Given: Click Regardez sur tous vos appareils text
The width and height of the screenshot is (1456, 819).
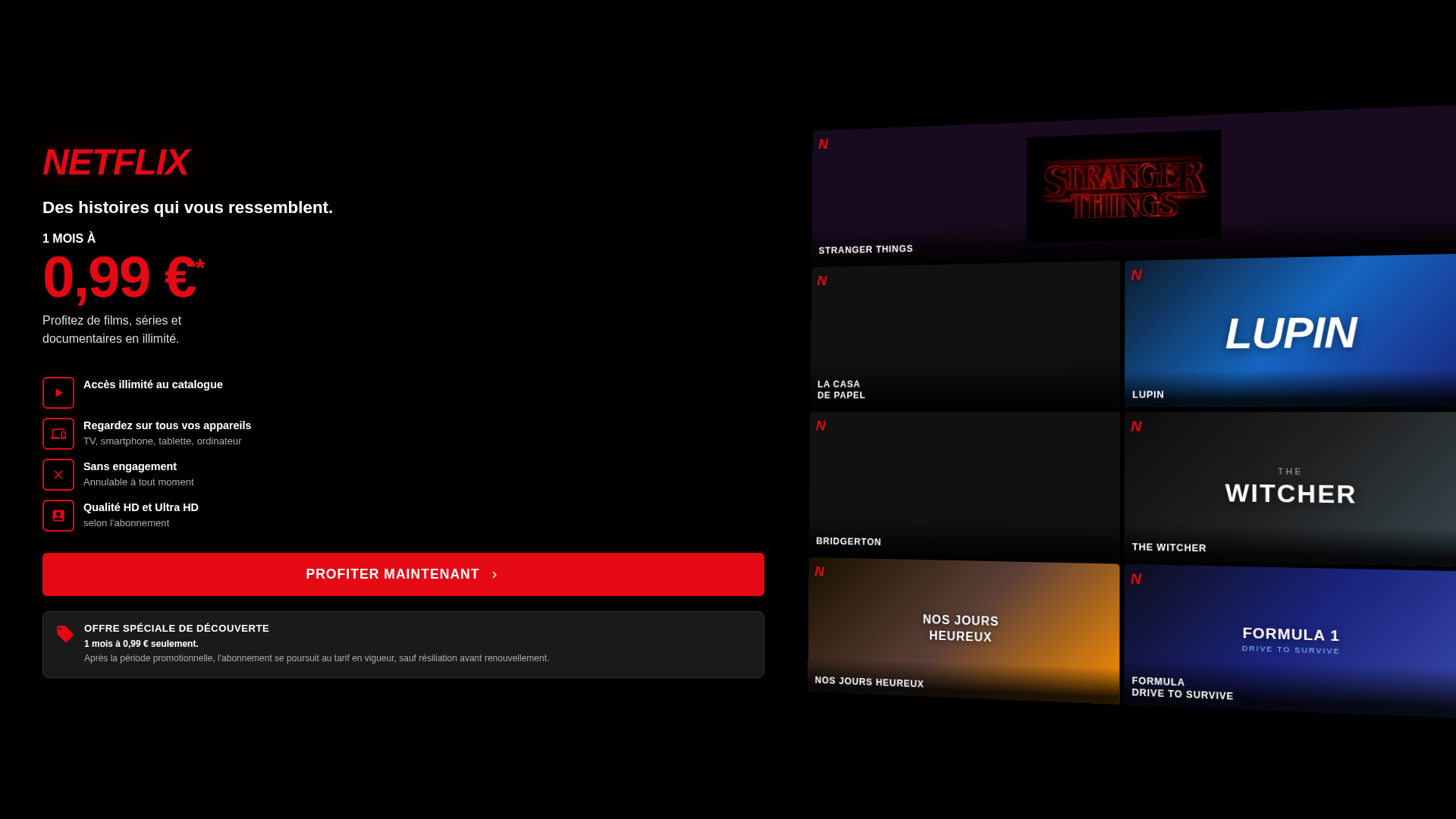Looking at the screenshot, I should [167, 425].
